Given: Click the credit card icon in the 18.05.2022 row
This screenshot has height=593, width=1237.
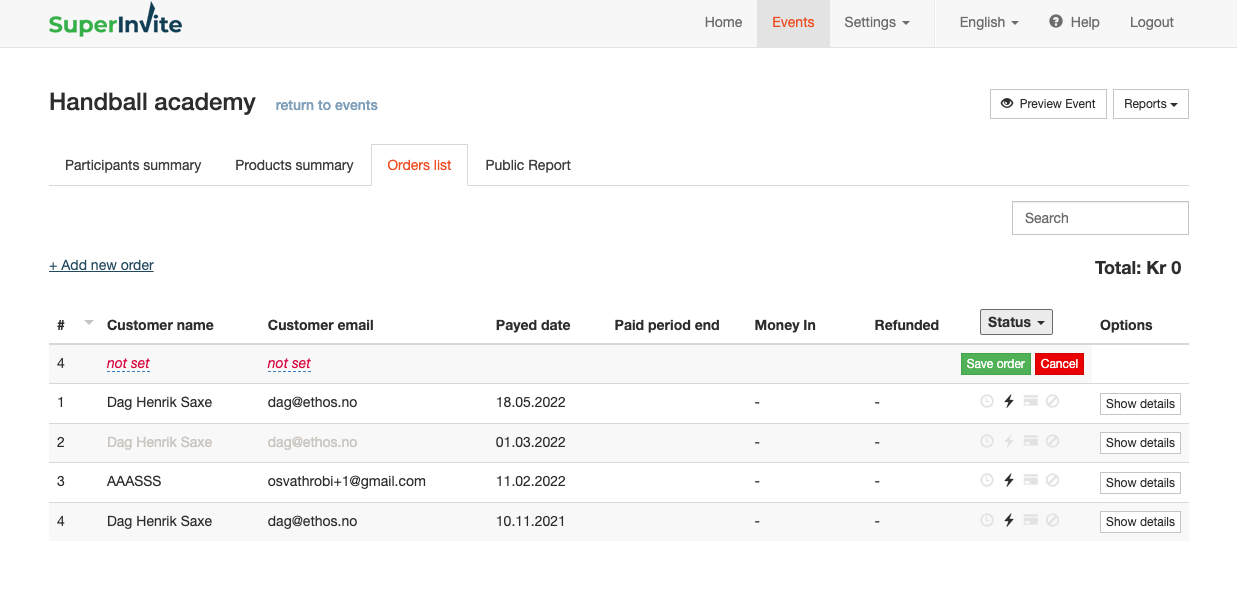Looking at the screenshot, I should pyautogui.click(x=1031, y=401).
